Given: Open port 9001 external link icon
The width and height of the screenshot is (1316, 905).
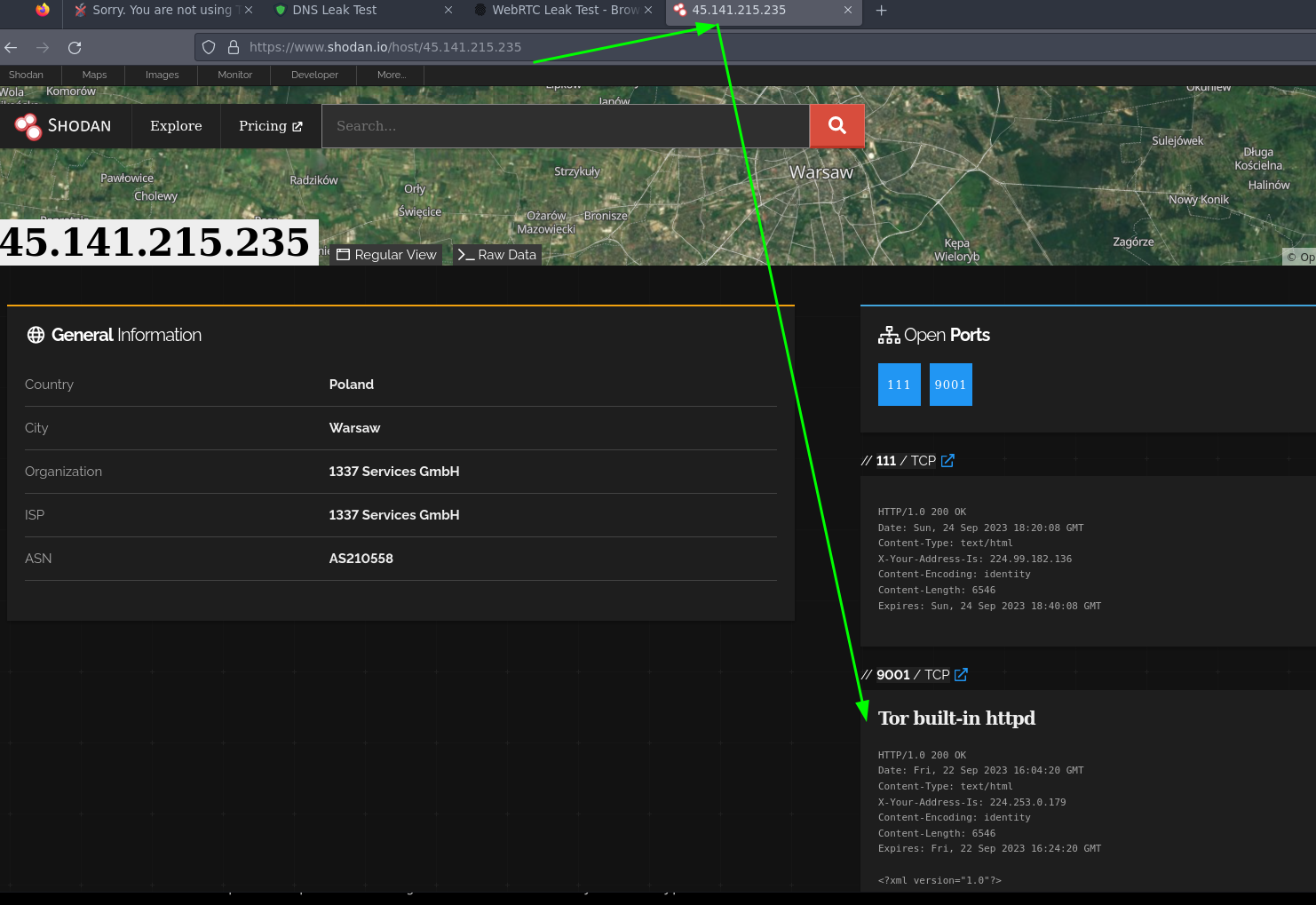Looking at the screenshot, I should (961, 675).
